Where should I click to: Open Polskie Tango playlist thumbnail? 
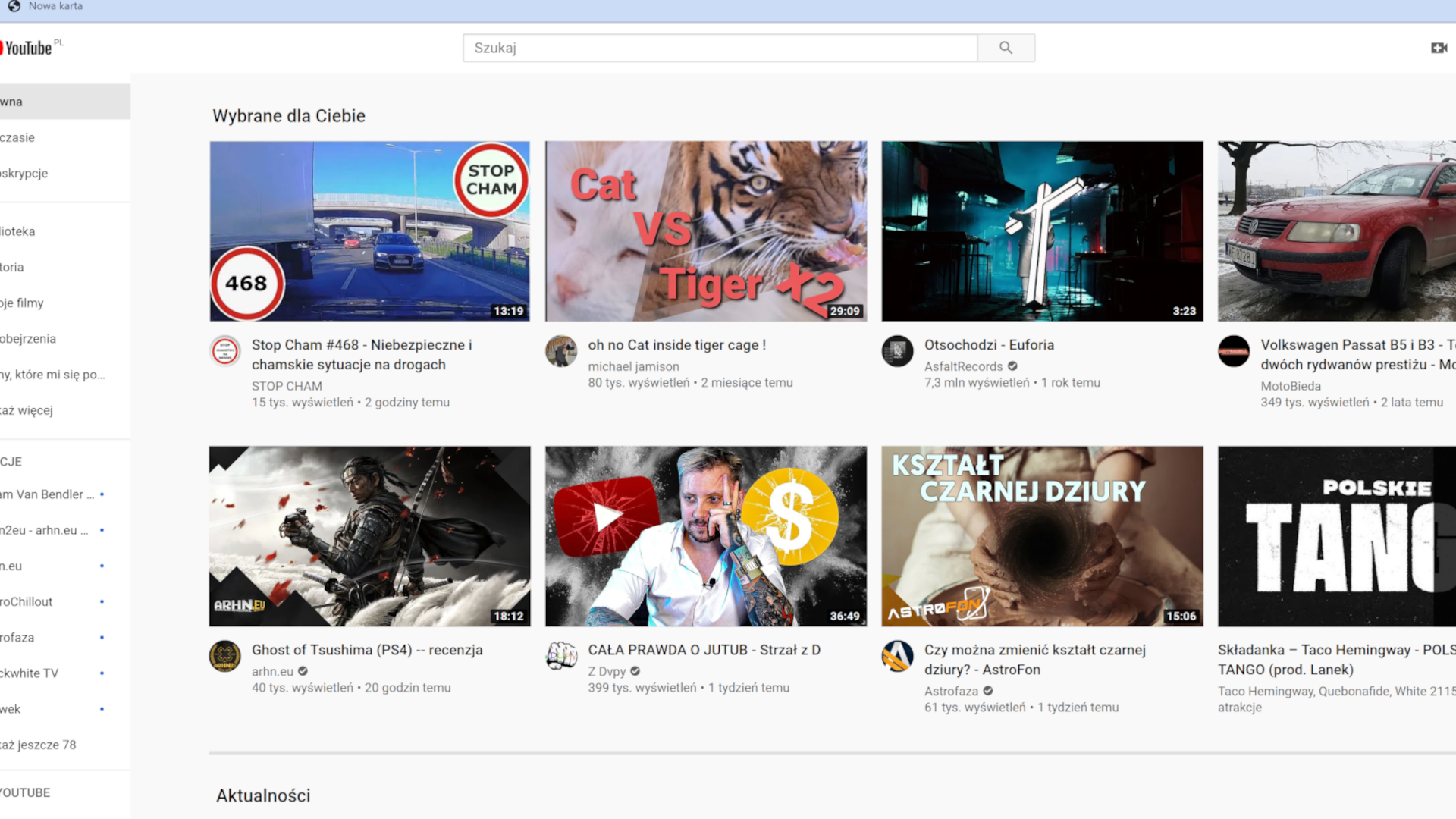1337,536
